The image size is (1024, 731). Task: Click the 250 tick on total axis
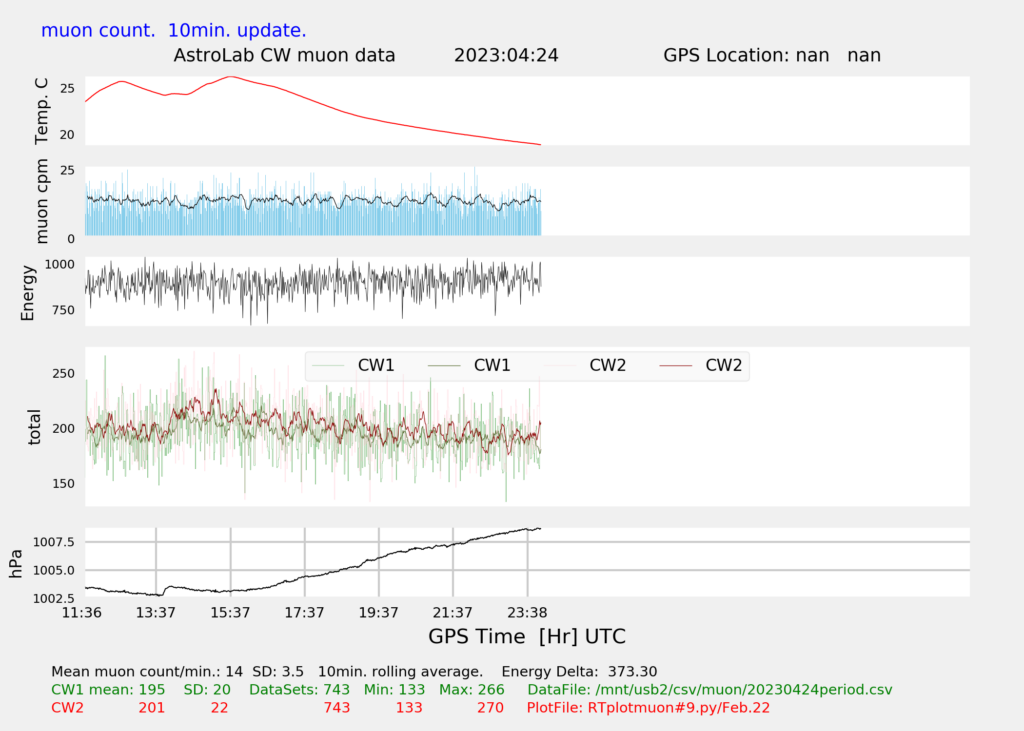(x=63, y=374)
